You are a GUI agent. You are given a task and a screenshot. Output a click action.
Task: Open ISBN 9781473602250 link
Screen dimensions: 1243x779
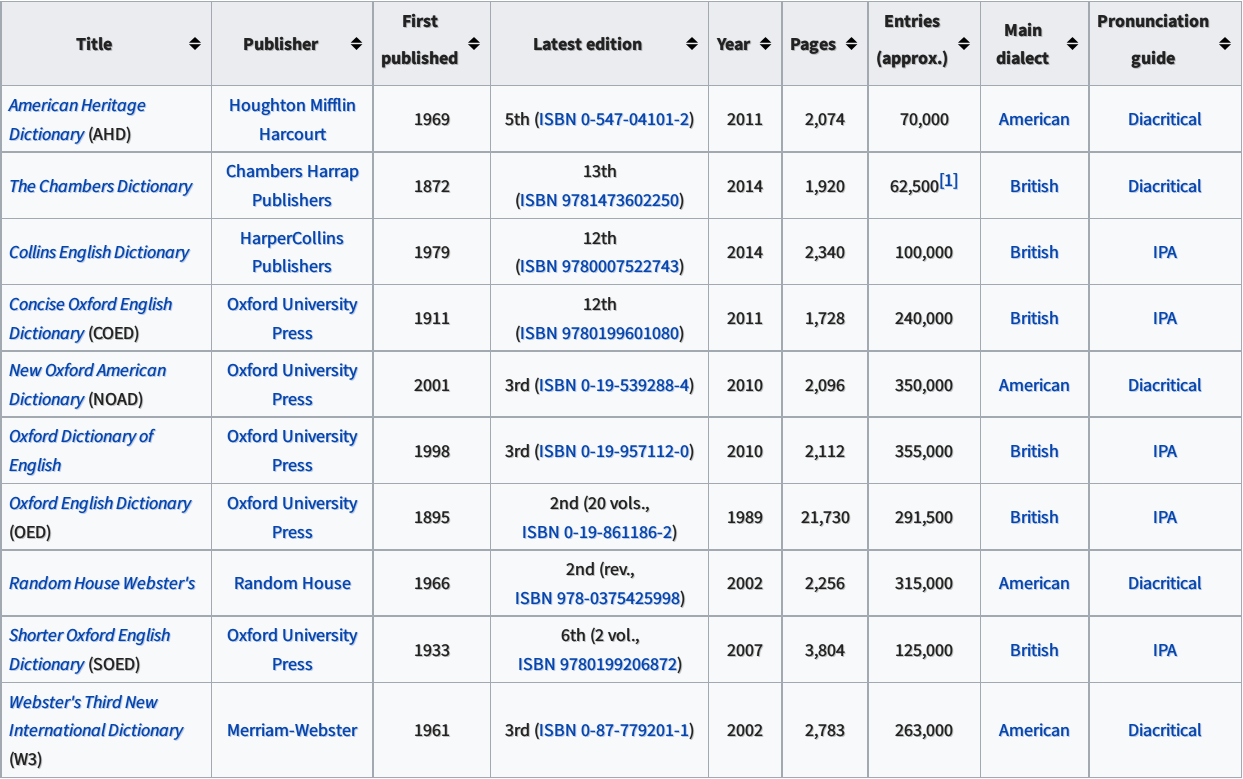coord(600,200)
